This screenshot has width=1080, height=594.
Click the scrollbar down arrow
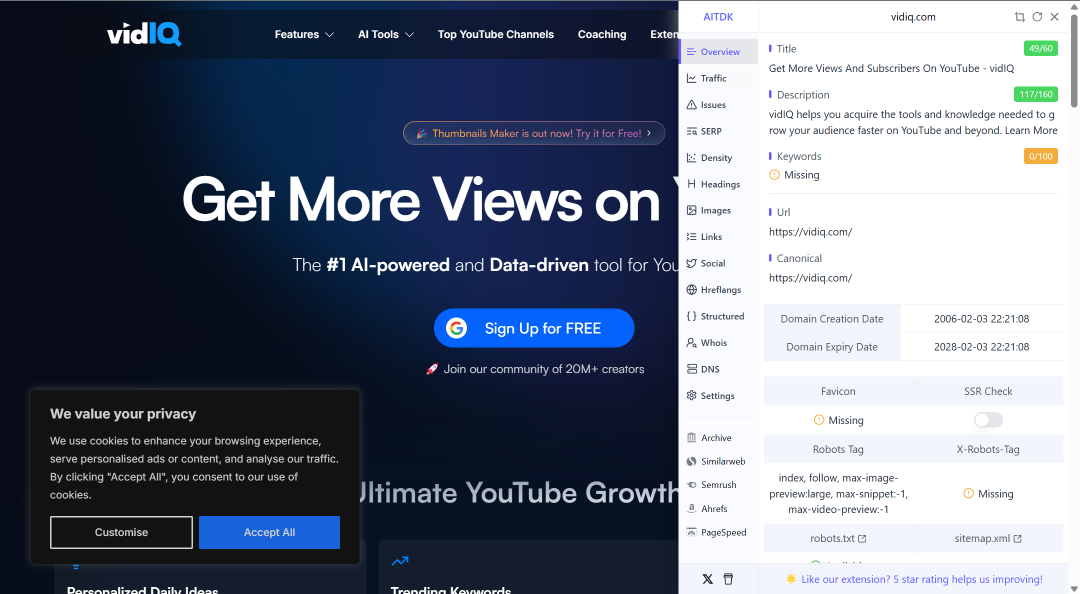[x=1074, y=588]
